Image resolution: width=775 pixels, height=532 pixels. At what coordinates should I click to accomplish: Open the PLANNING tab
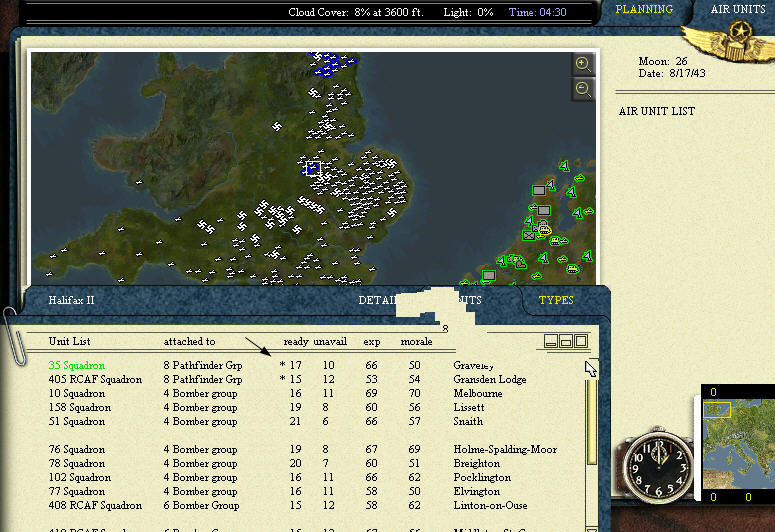(x=644, y=9)
